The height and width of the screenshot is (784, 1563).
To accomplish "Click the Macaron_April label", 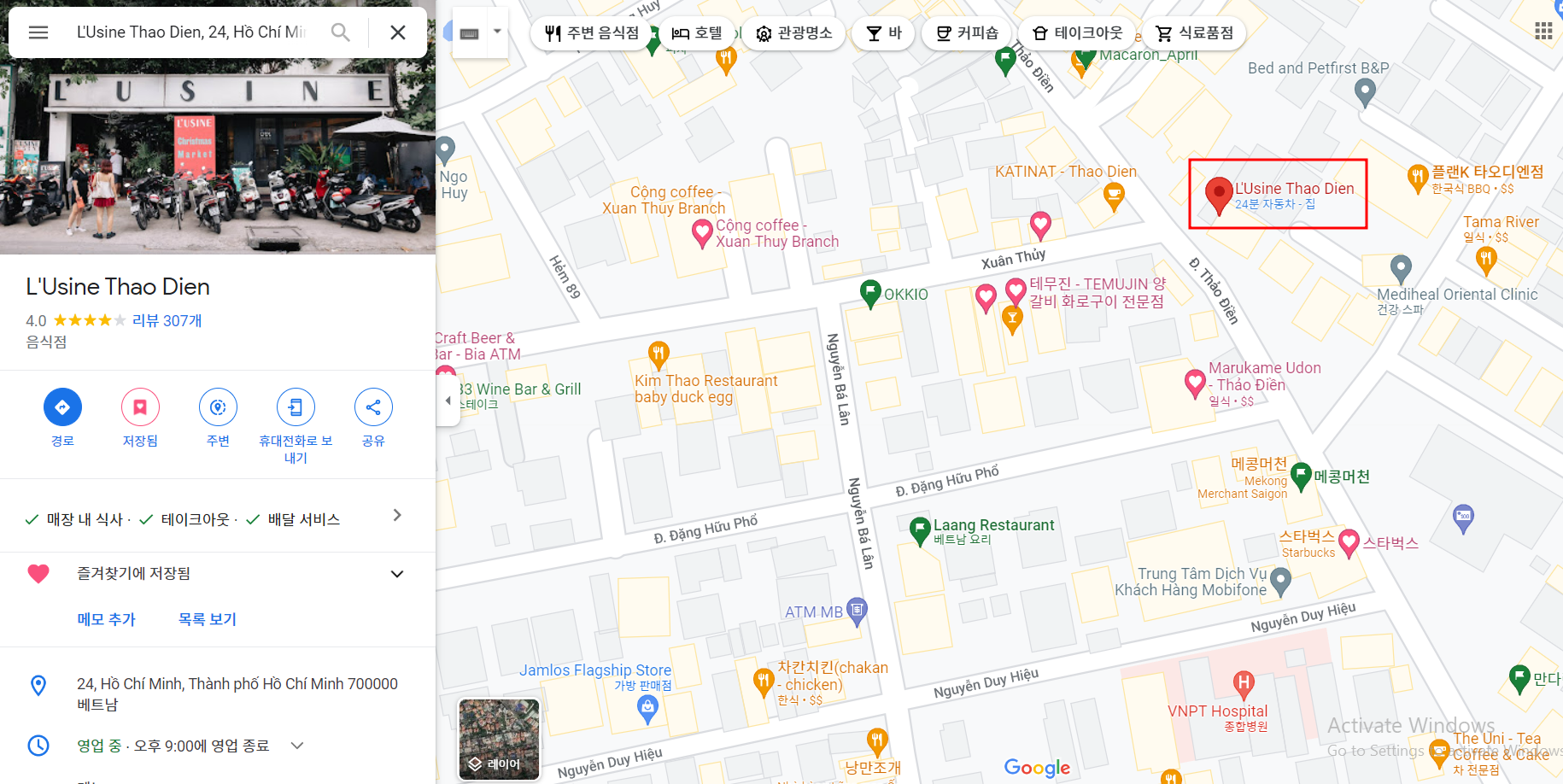I will pos(1148,55).
